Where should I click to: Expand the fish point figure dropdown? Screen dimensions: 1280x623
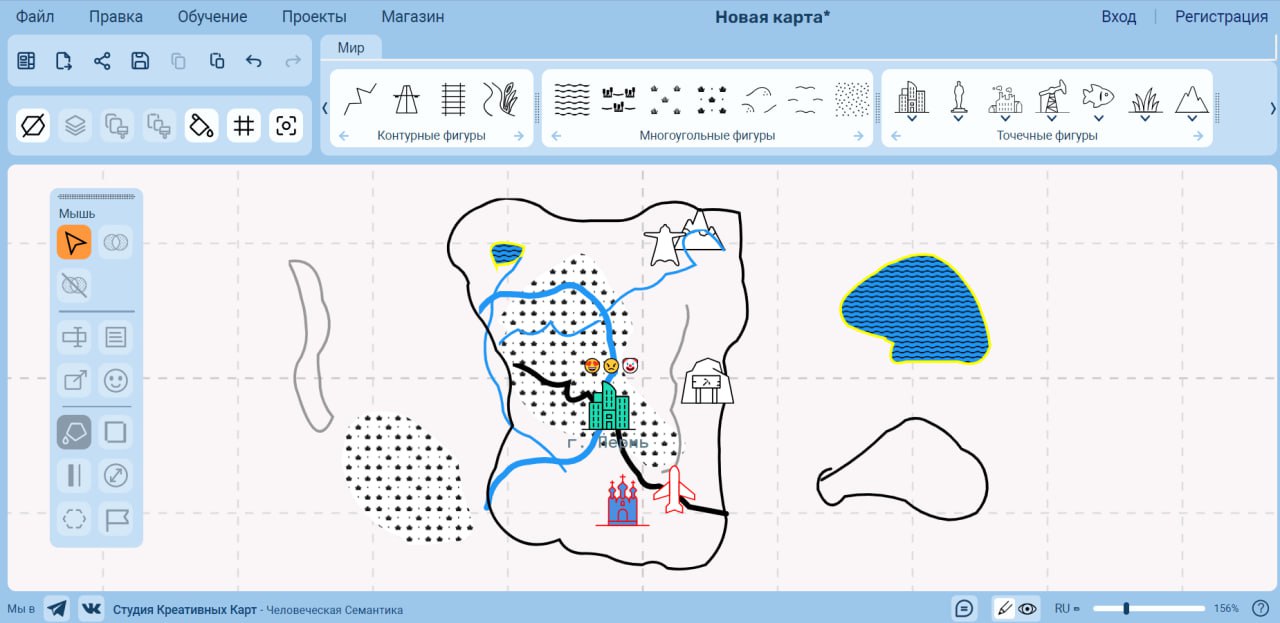tap(1098, 118)
